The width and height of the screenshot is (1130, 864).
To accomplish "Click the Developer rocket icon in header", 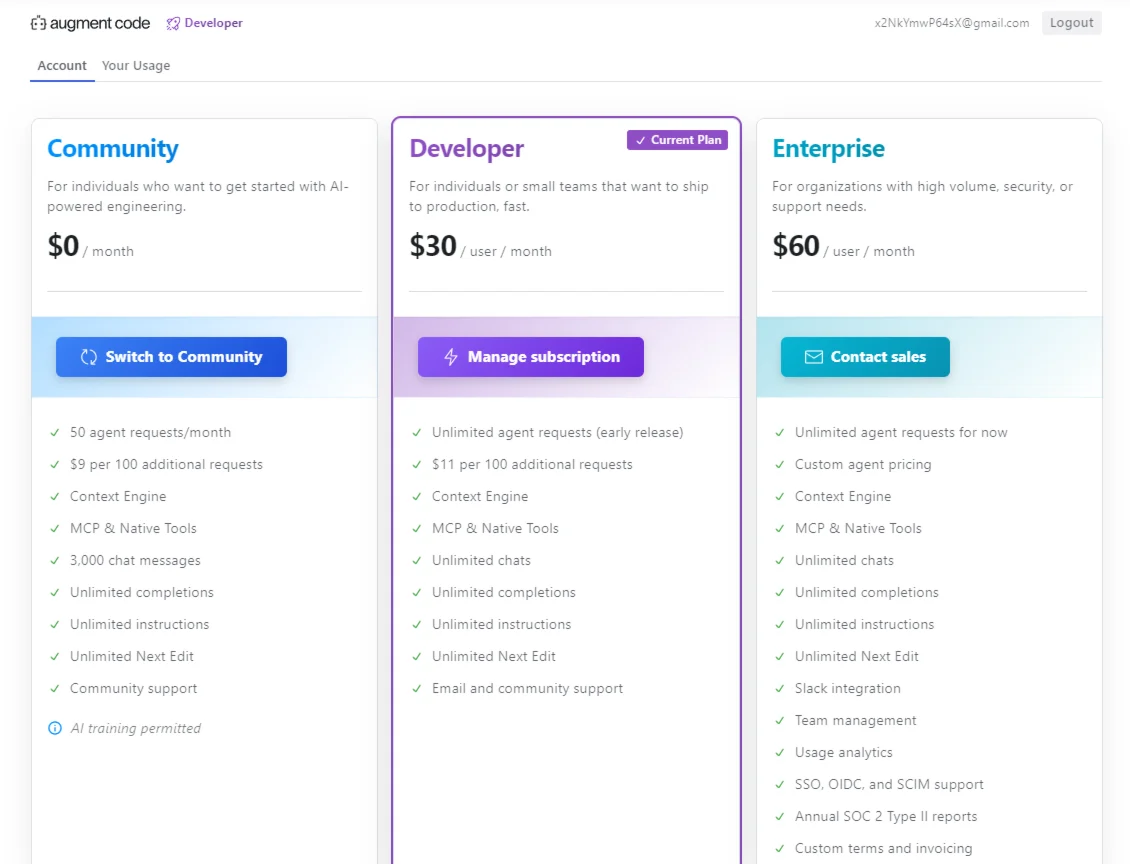I will tap(173, 24).
